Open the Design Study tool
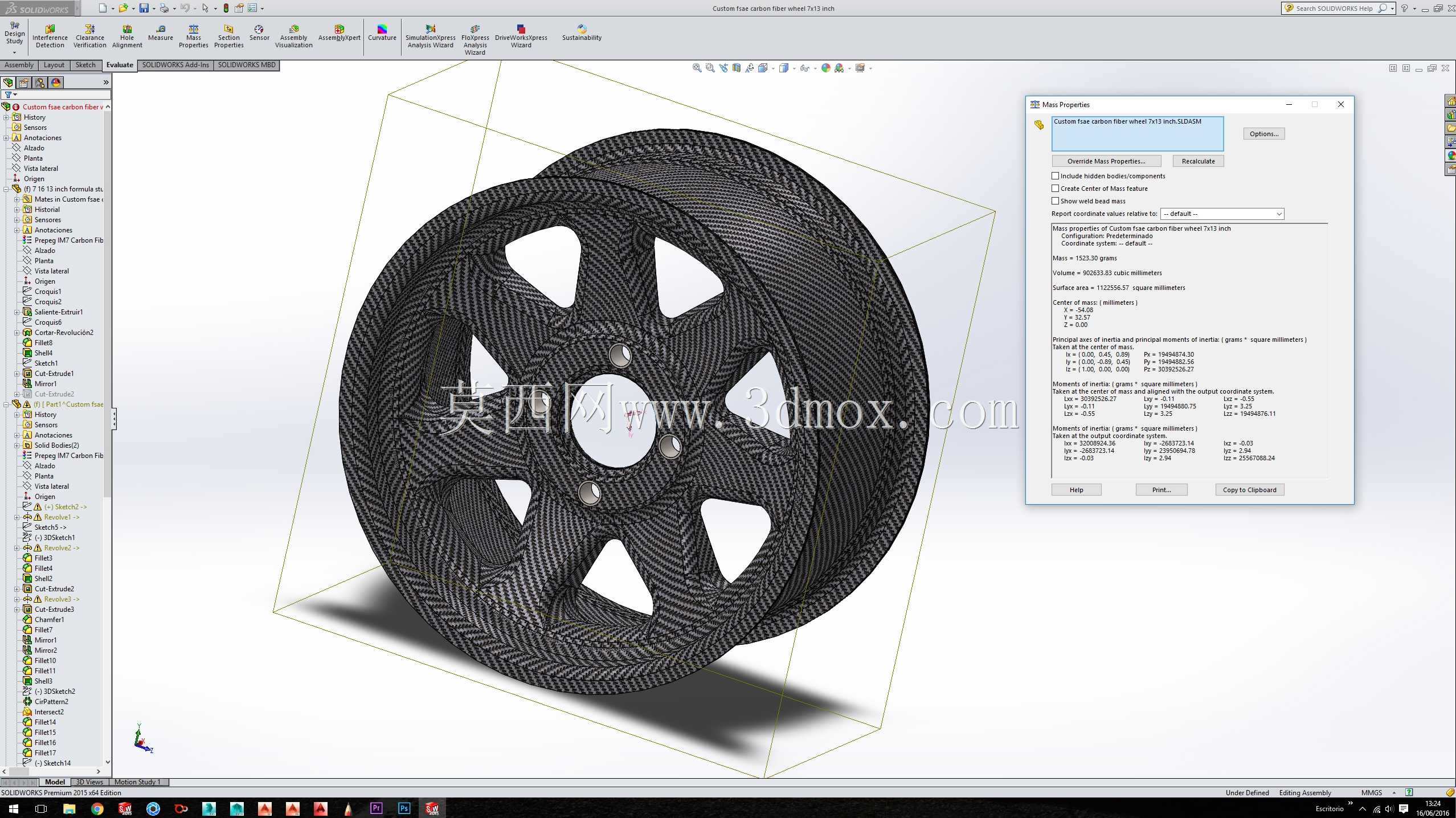Image resolution: width=1456 pixels, height=818 pixels. click(14, 34)
